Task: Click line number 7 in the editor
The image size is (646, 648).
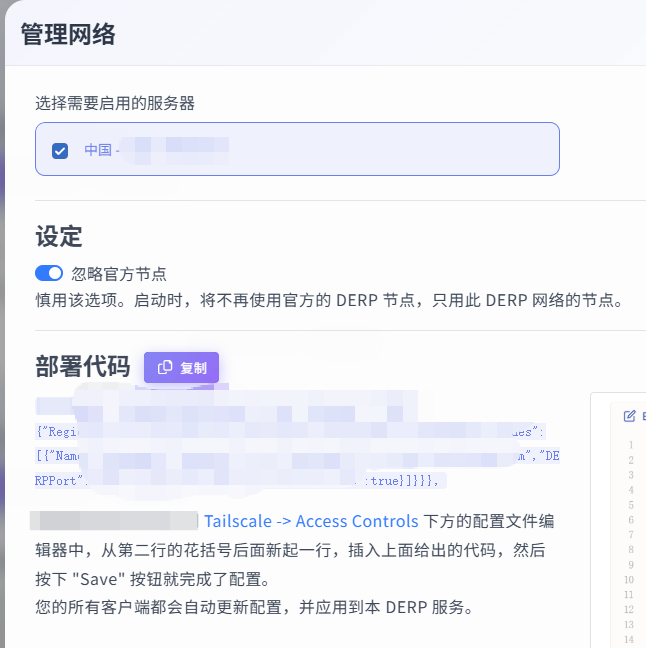Action: pos(631,535)
